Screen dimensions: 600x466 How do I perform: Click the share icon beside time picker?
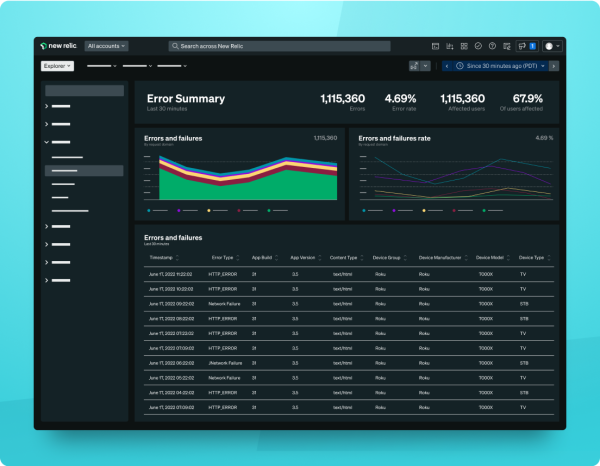(414, 65)
